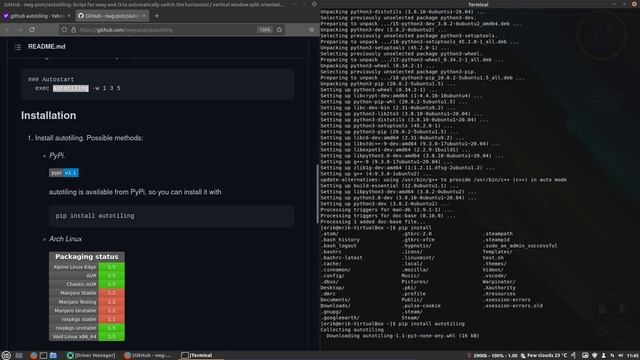Viewport: 640px width, 360px height.
Task: Open the Packaging status badge image
Action: (87, 296)
